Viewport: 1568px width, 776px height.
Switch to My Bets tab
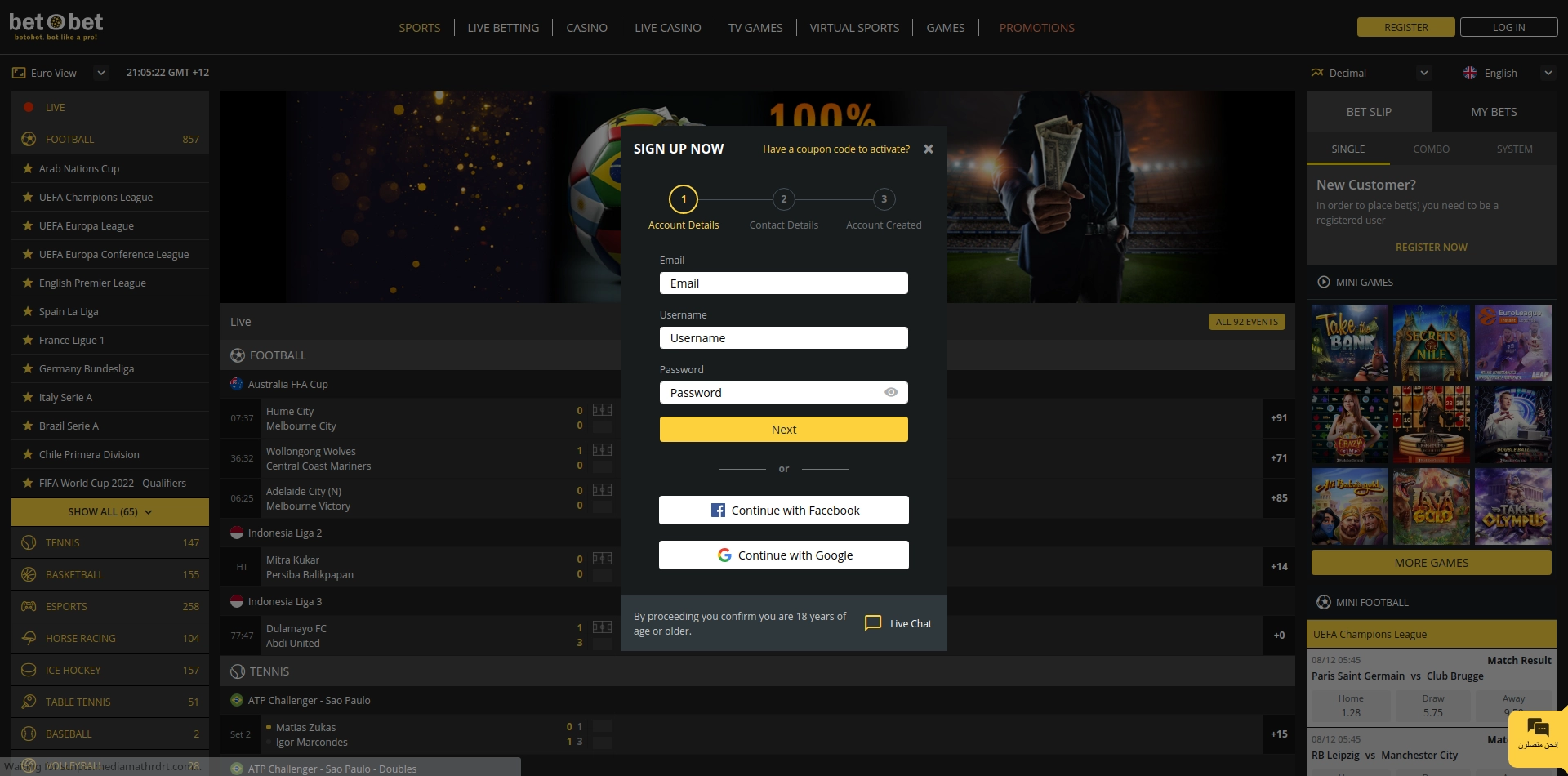click(x=1494, y=112)
